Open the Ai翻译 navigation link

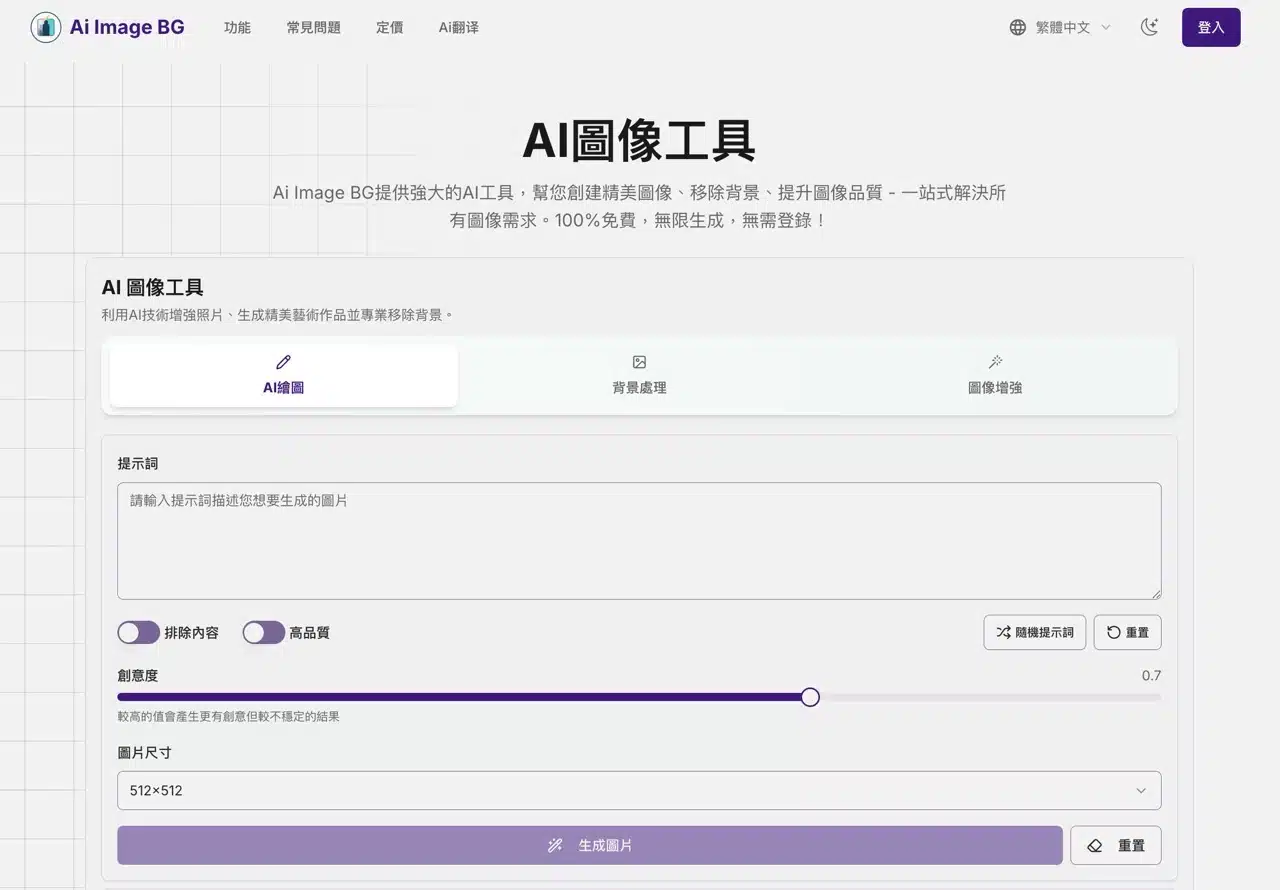pyautogui.click(x=458, y=28)
